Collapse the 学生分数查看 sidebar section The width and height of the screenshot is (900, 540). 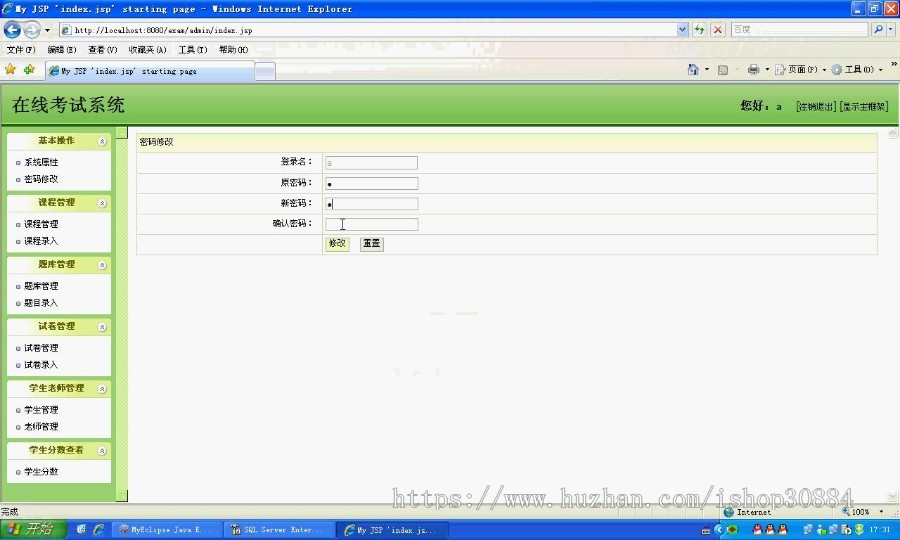coord(102,451)
